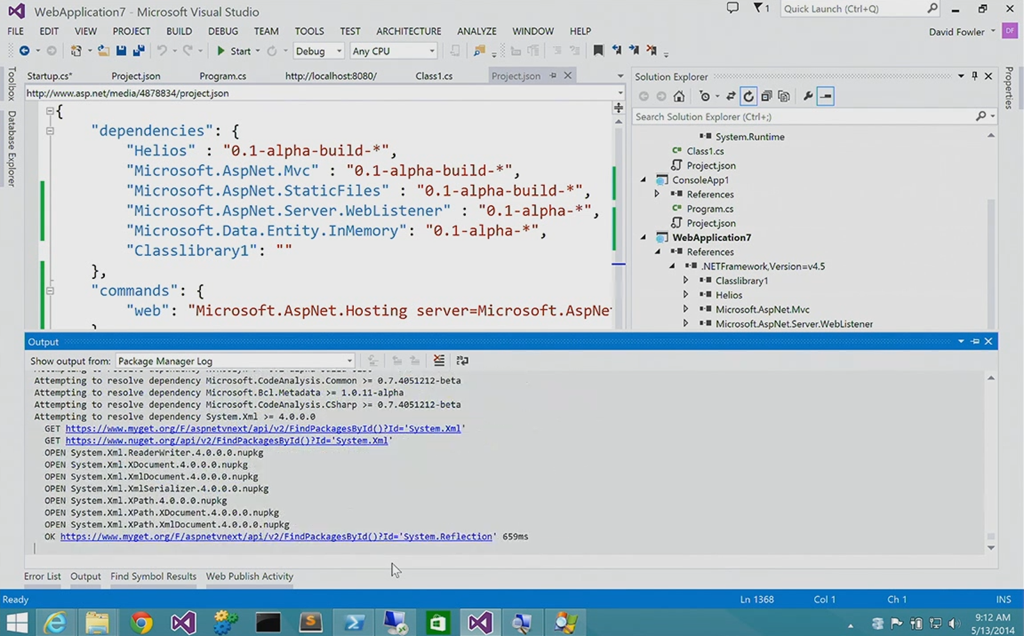Viewport: 1024px width, 636px height.
Task: Open the Web Publish Activity tab
Action: click(x=249, y=576)
